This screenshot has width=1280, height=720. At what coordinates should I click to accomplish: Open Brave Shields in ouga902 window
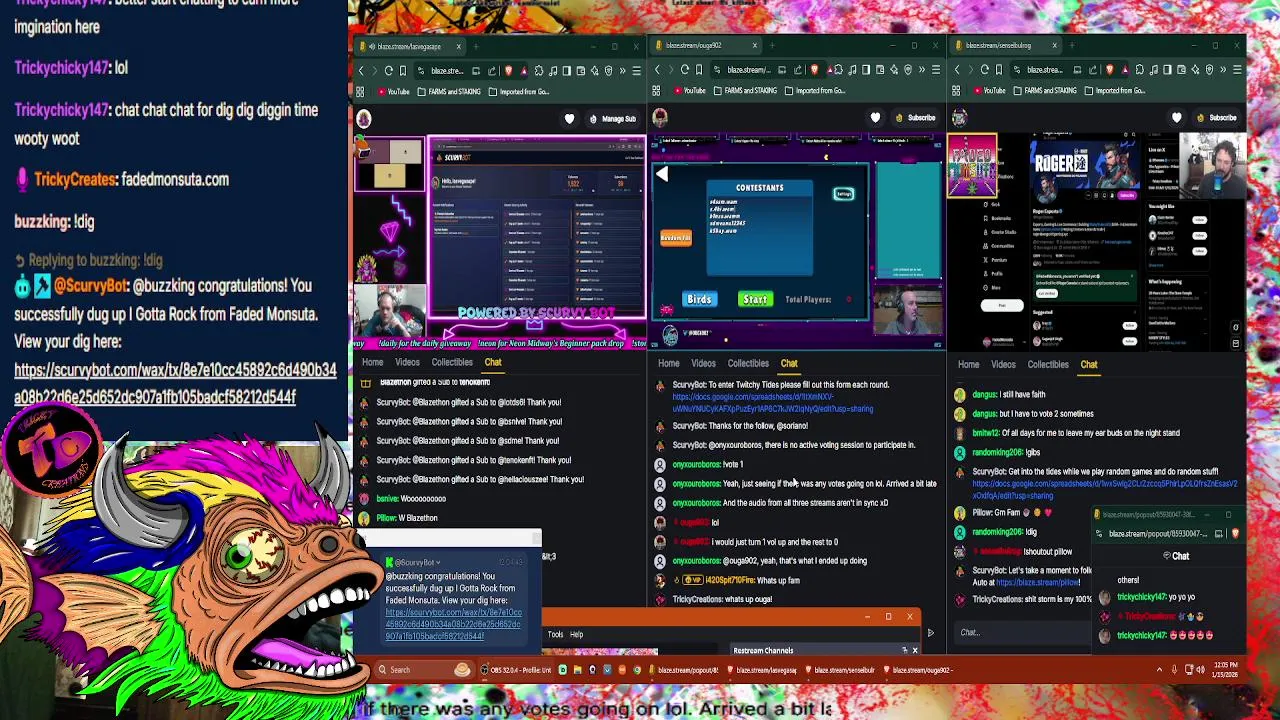(814, 70)
